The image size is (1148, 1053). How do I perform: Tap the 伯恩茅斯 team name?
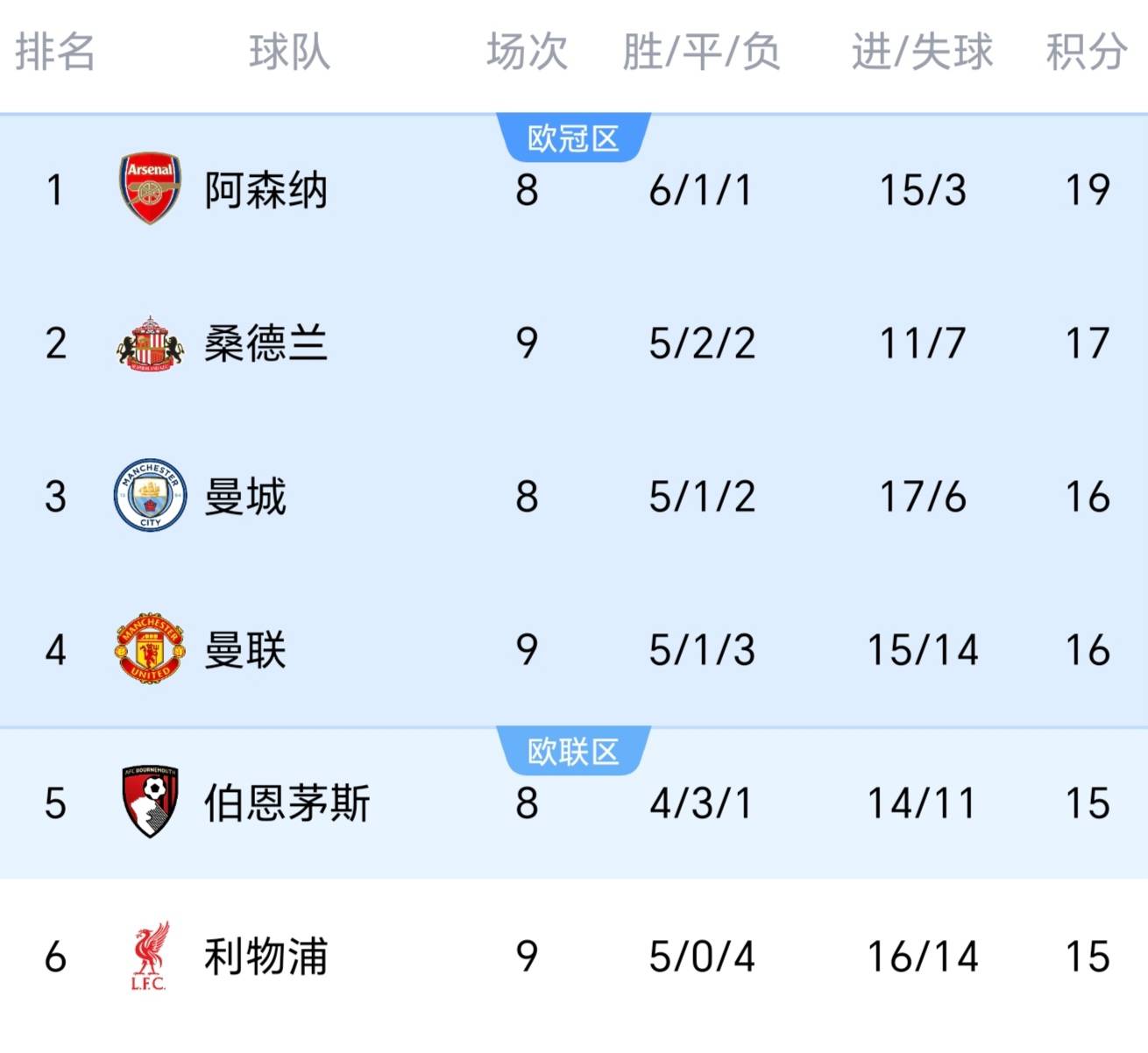coord(287,803)
